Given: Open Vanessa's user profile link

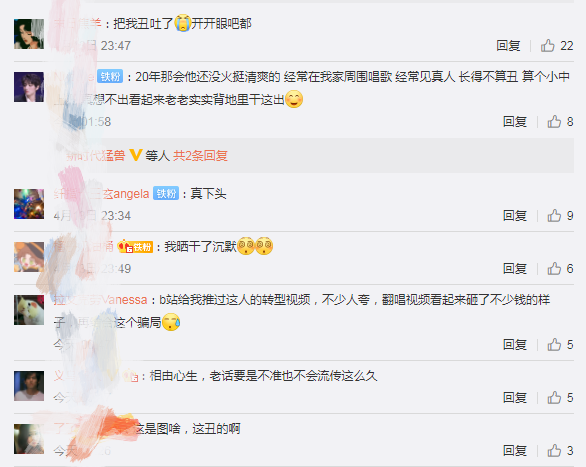Looking at the screenshot, I should pyautogui.click(x=101, y=300).
